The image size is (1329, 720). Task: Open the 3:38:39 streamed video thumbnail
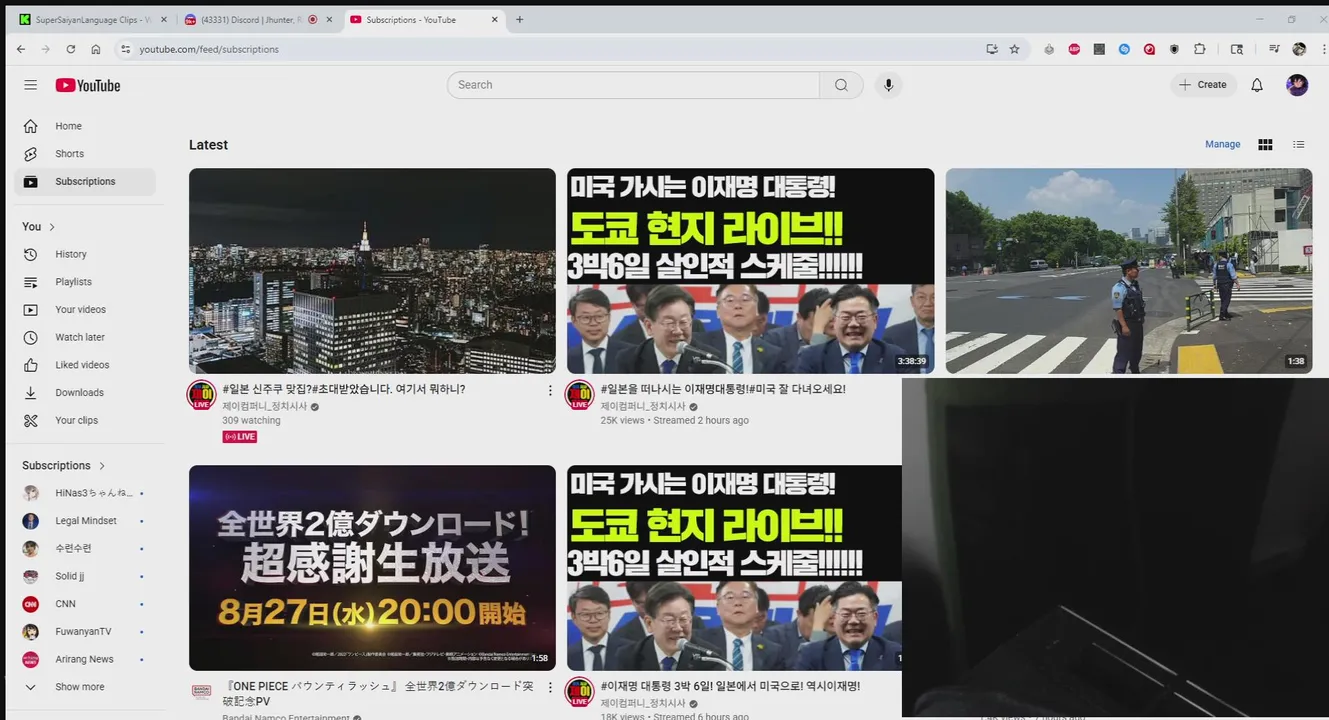[x=750, y=271]
